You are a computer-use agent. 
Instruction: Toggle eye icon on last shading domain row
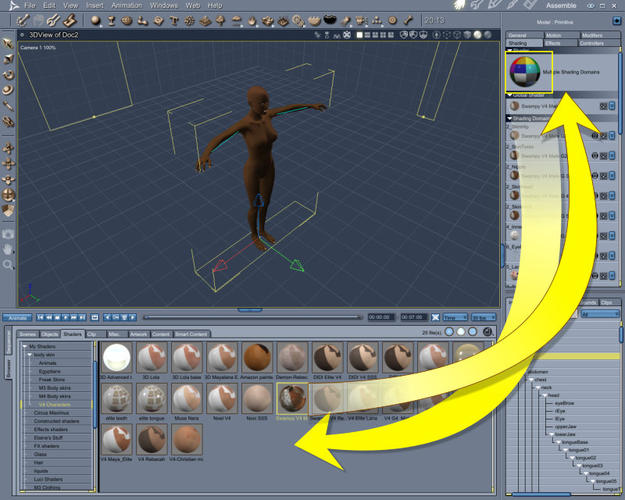tap(595, 276)
